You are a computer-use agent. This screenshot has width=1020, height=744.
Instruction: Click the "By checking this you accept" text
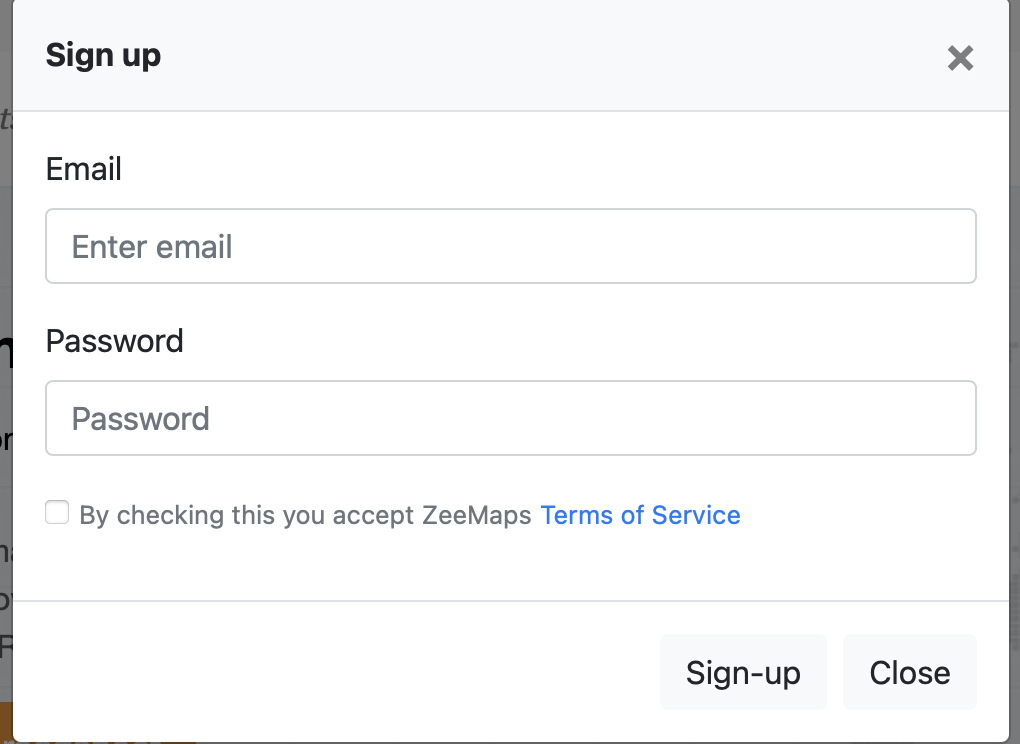tap(246, 516)
